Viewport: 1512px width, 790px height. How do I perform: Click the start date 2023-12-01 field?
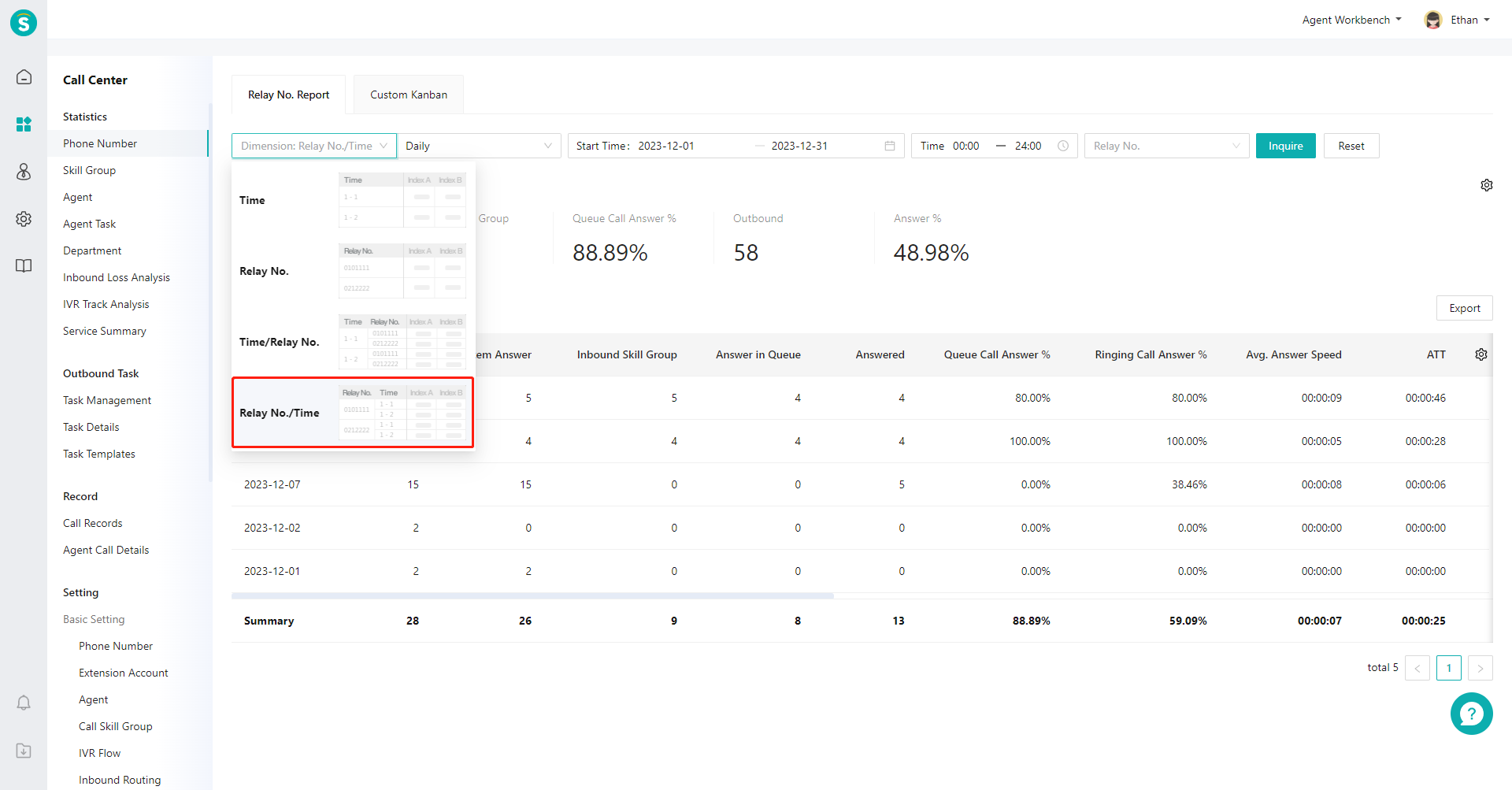click(x=666, y=146)
